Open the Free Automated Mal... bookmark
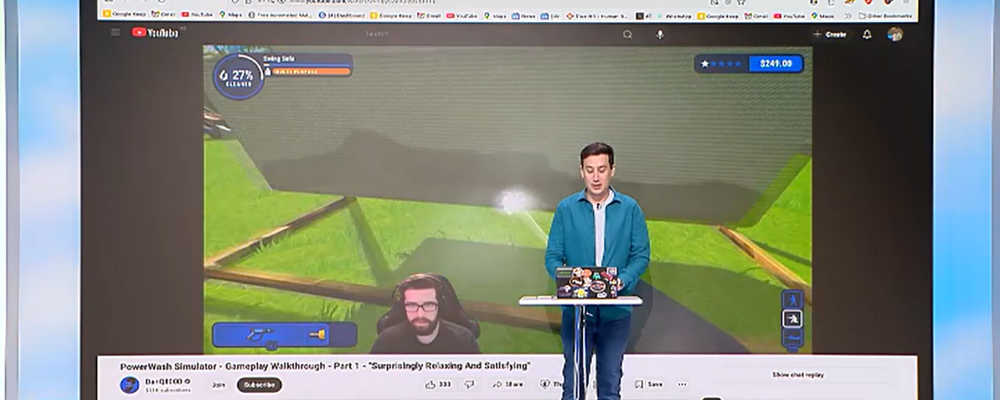Viewport: 1000px width, 400px height. (x=279, y=15)
